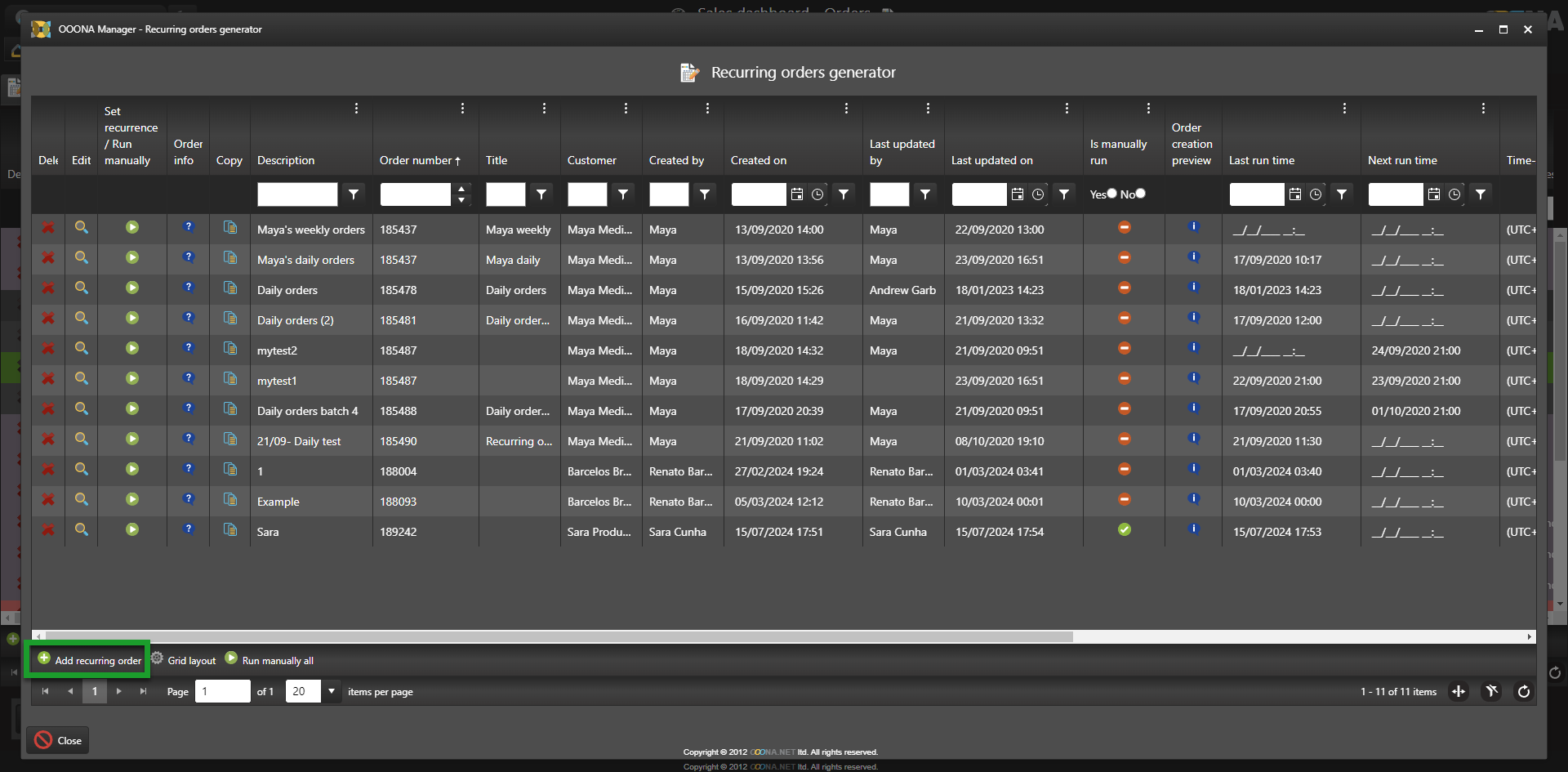Open the Order number column options menu

pyautogui.click(x=462, y=109)
